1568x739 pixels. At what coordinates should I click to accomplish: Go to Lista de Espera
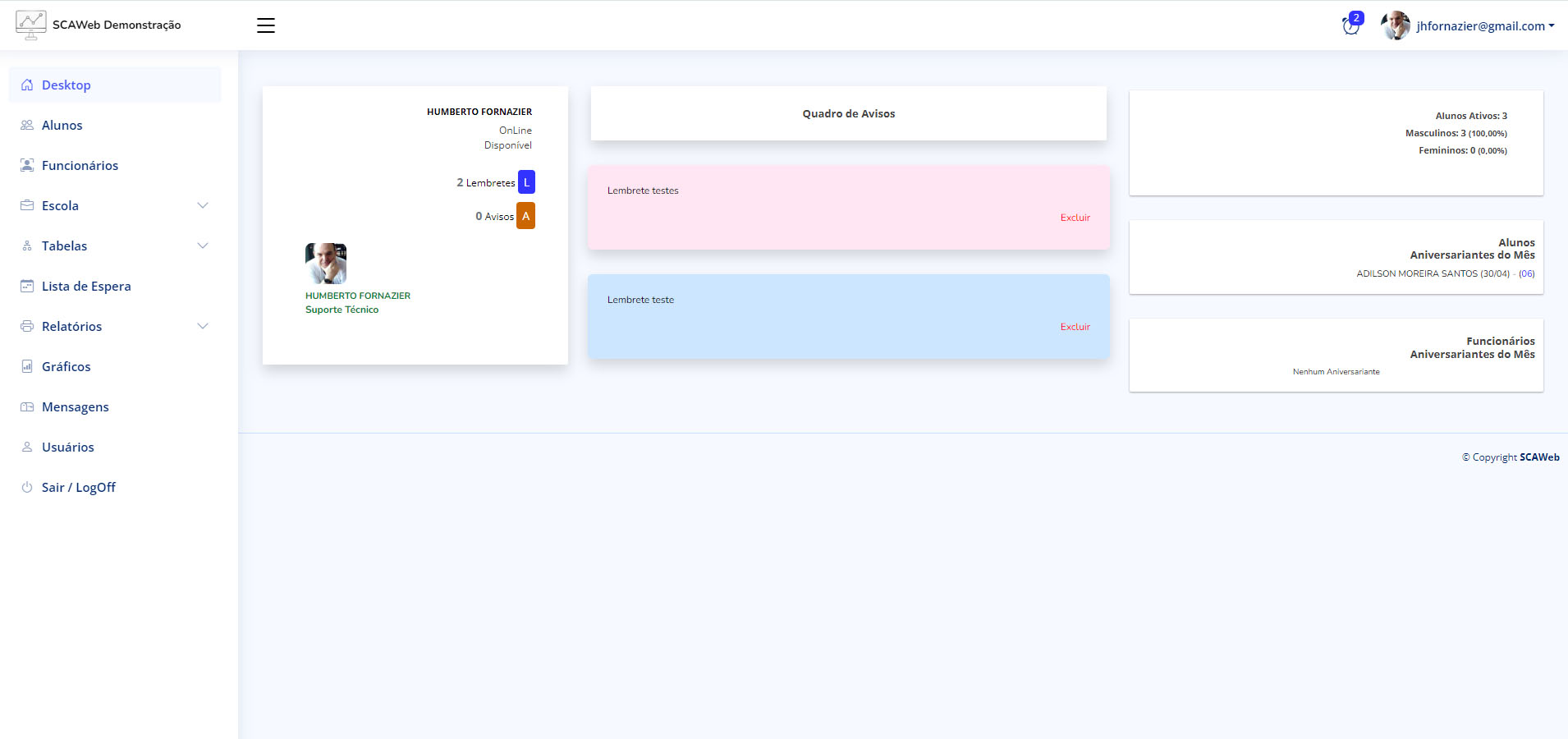[x=85, y=286]
